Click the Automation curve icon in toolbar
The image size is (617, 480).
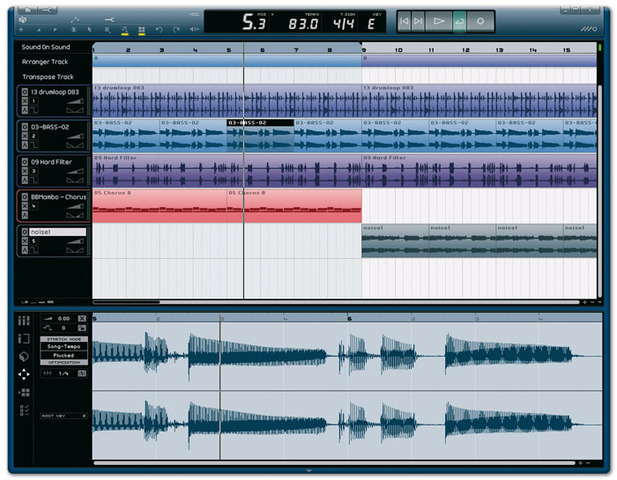pyautogui.click(x=75, y=19)
